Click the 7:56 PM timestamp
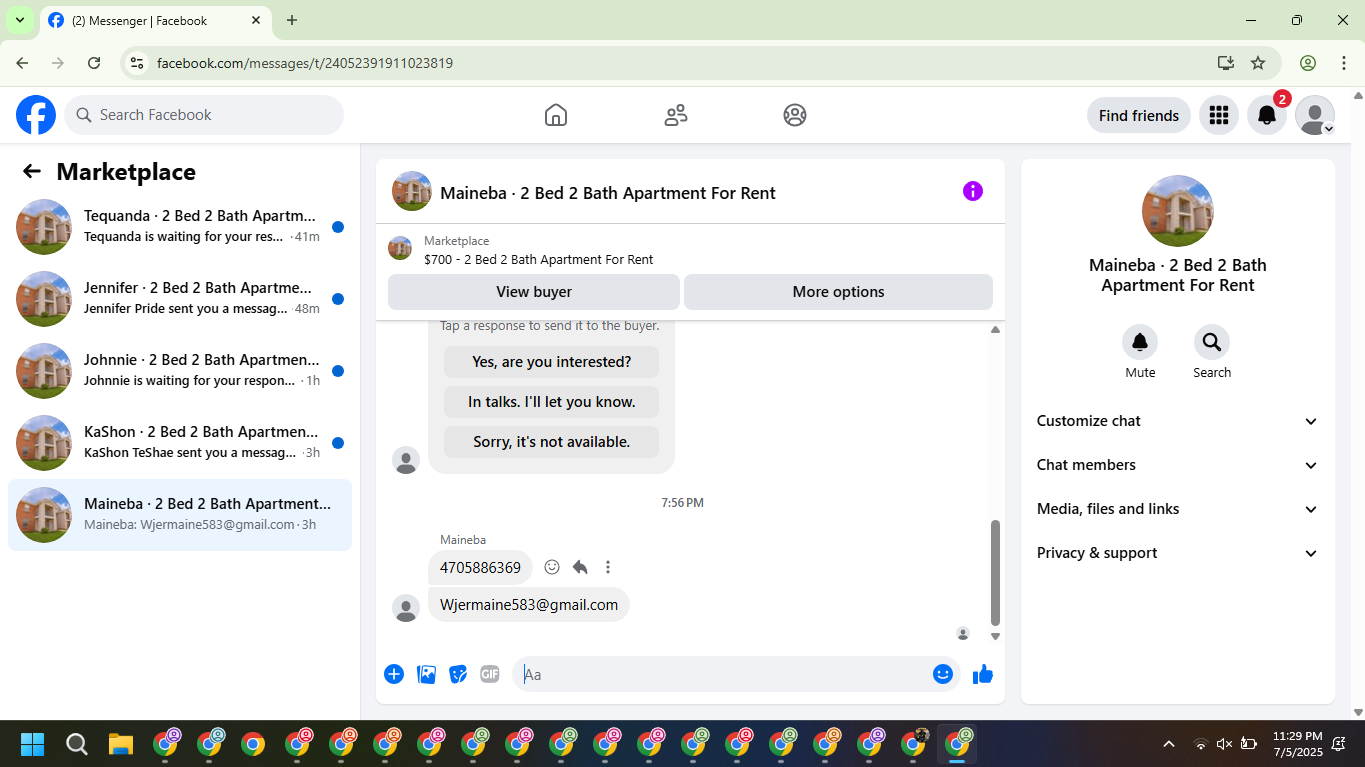 [682, 503]
